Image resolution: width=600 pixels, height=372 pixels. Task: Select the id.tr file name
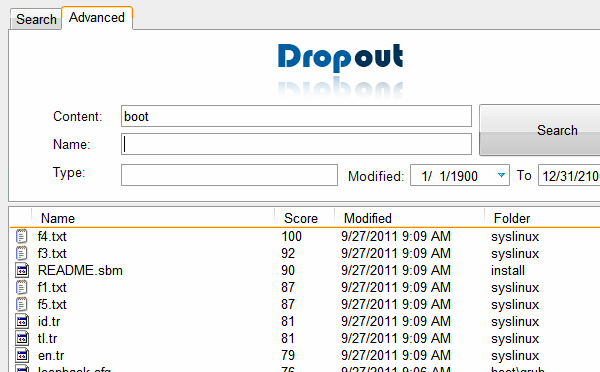coord(49,321)
